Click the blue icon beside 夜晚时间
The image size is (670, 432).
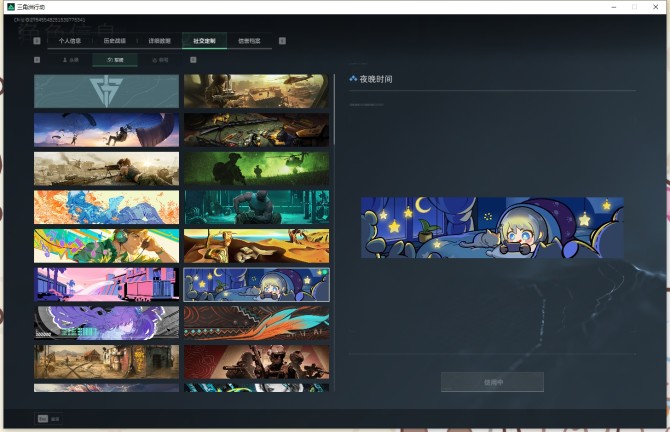pyautogui.click(x=353, y=79)
